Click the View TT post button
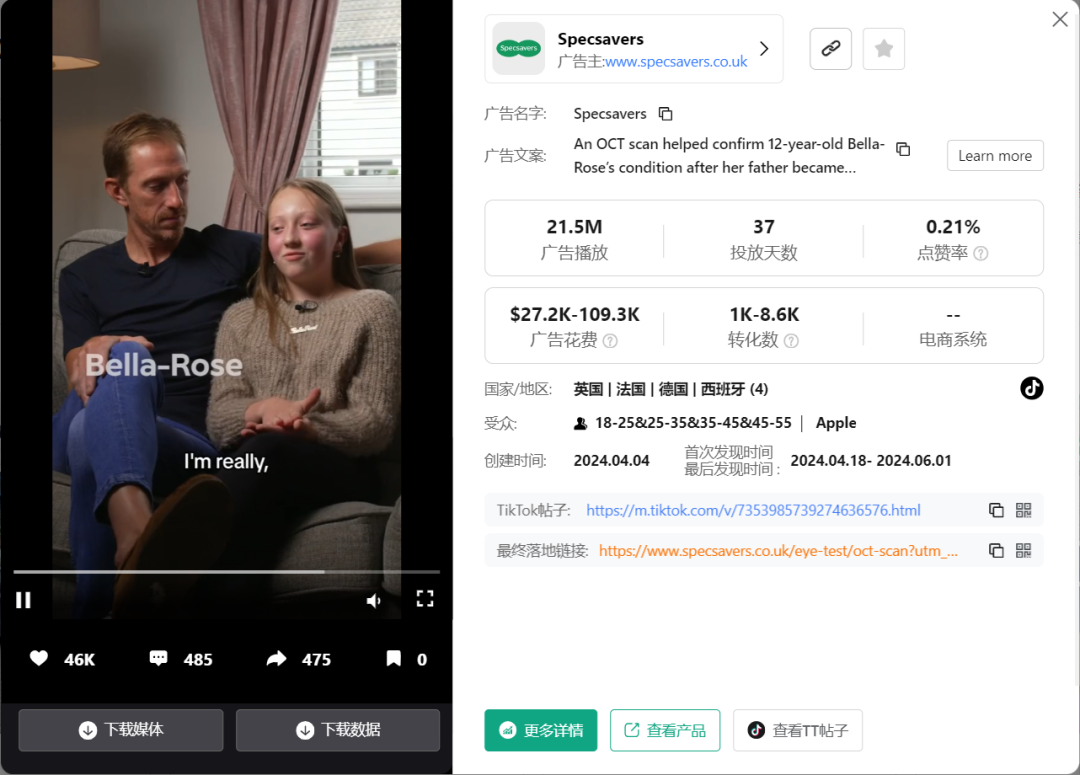Viewport: 1080px width, 775px height. (x=798, y=730)
